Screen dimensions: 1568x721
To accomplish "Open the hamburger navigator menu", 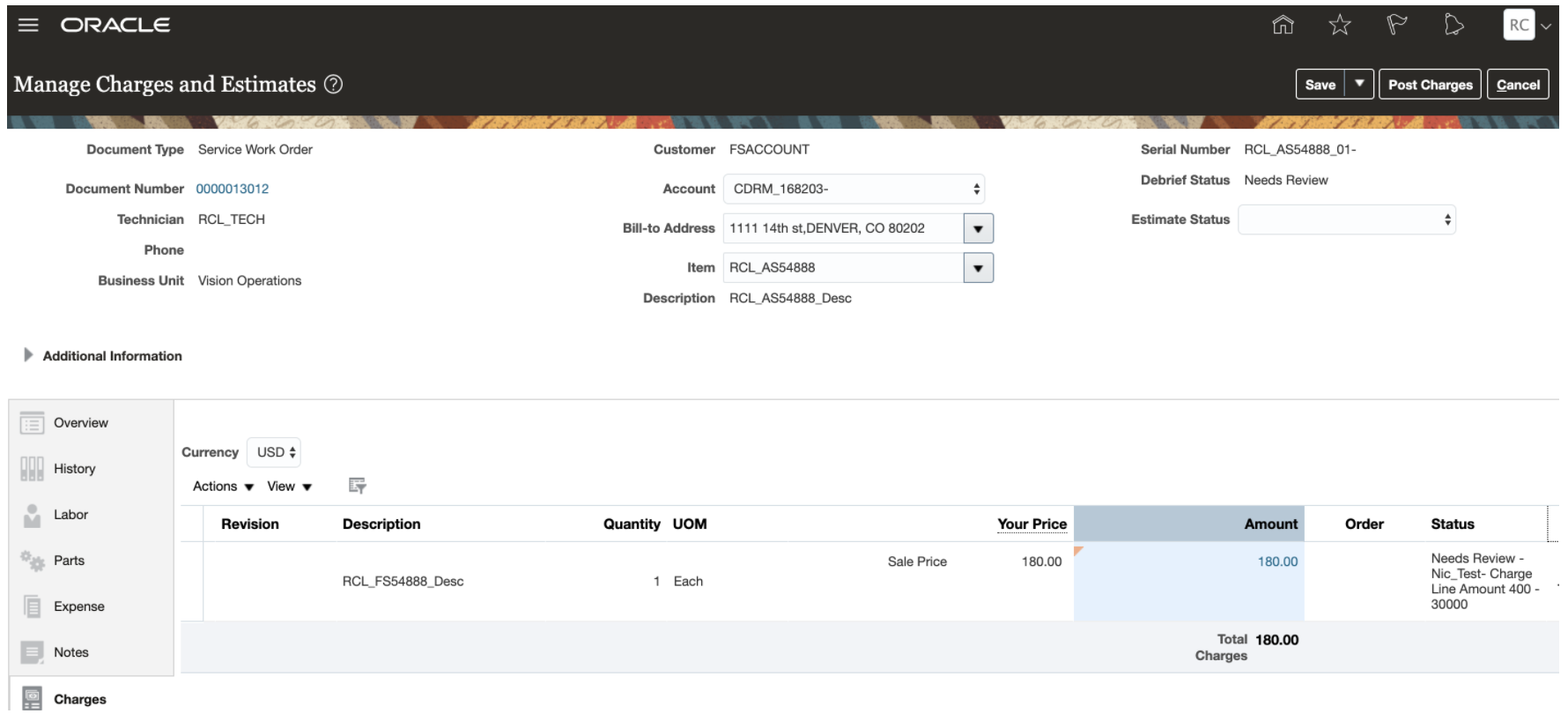I will (x=28, y=25).
